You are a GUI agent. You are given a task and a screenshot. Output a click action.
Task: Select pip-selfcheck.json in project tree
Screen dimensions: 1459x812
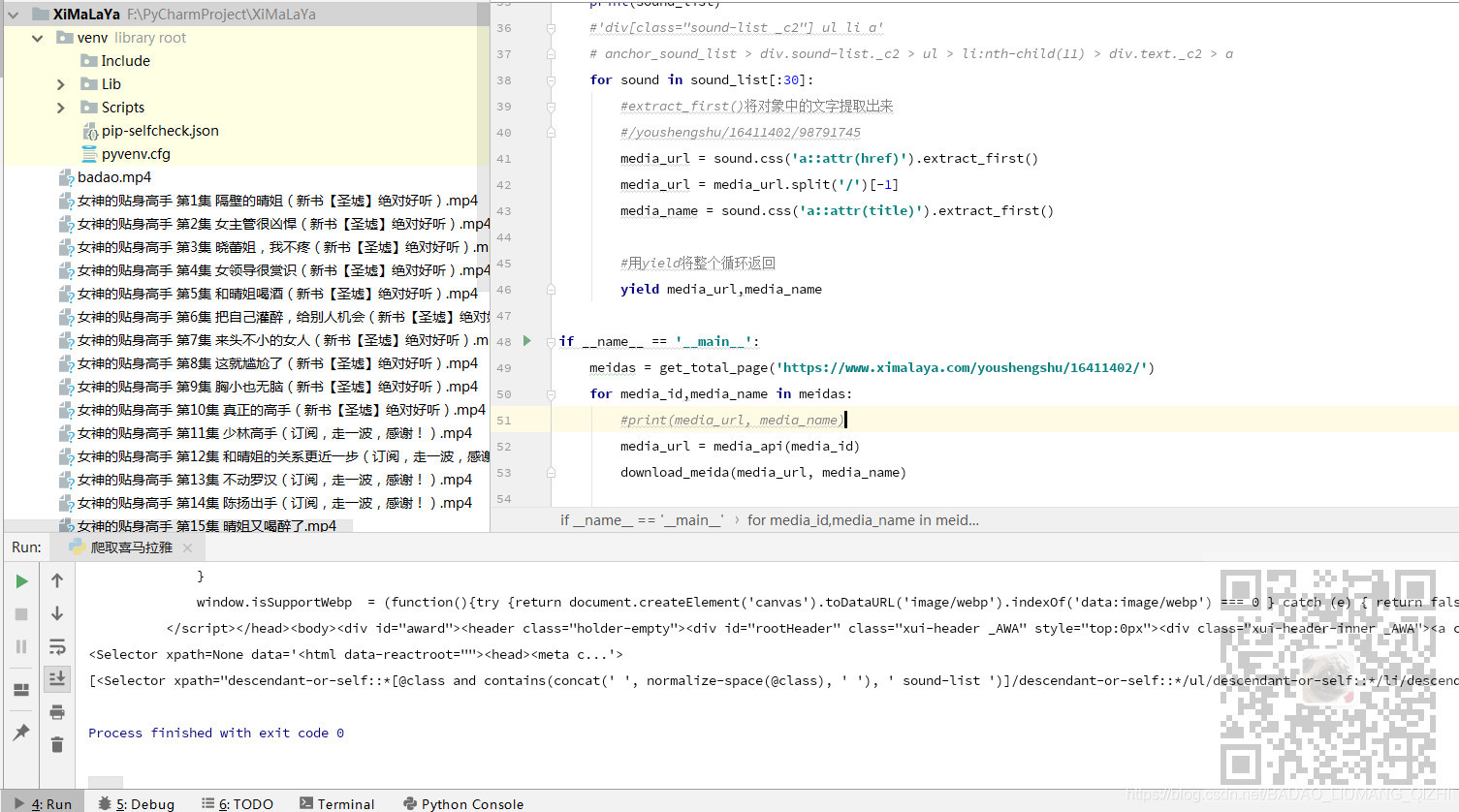160,131
